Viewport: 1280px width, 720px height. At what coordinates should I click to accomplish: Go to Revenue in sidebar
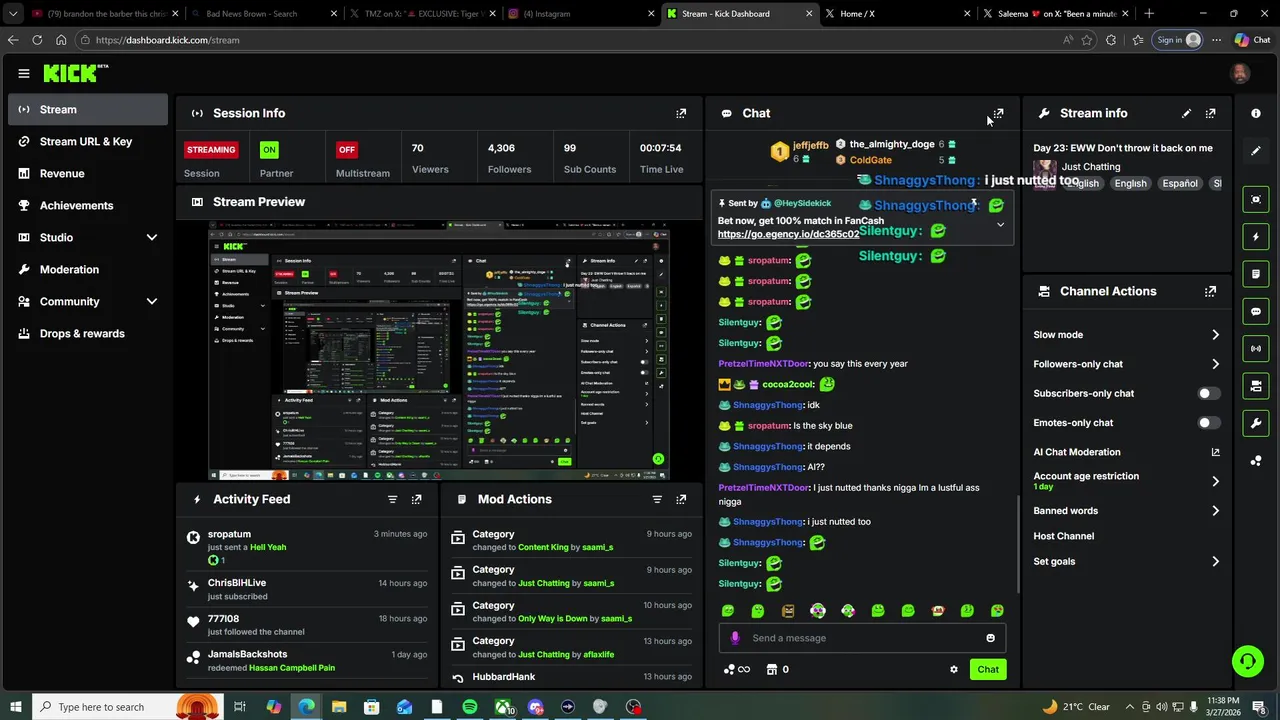click(x=88, y=173)
